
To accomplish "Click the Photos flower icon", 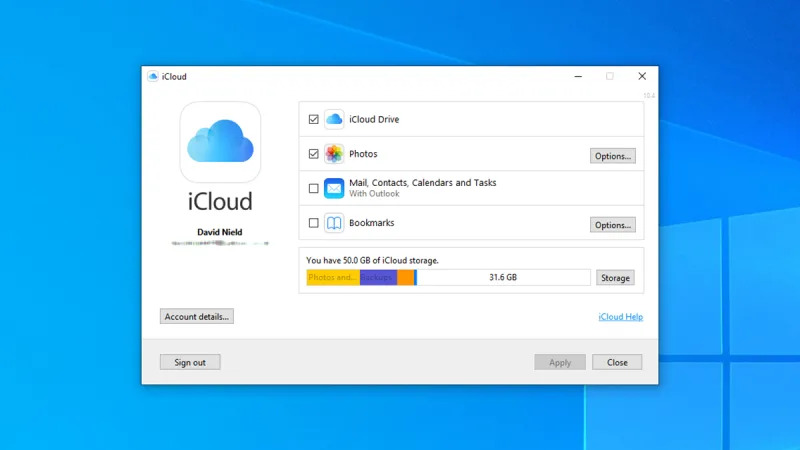I will pos(334,154).
